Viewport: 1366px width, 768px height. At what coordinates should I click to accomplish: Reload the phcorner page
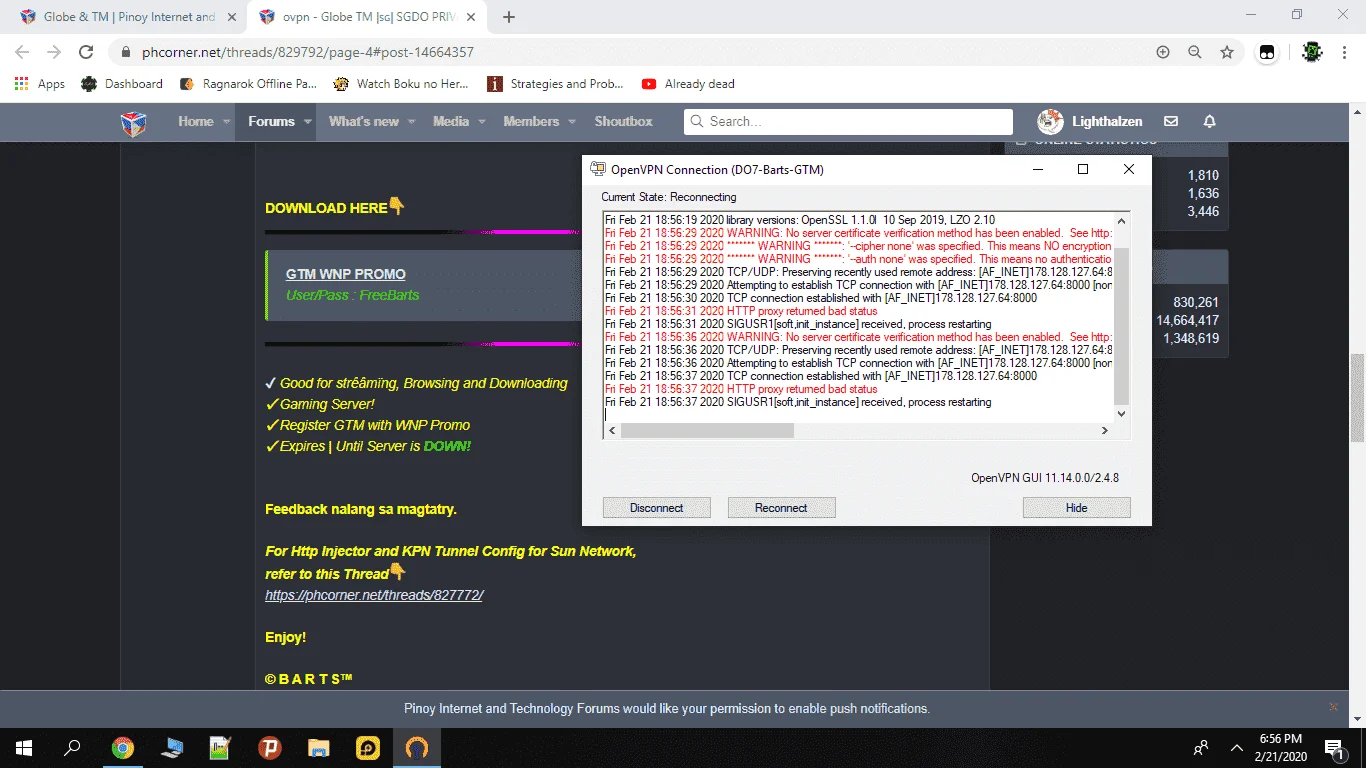86,52
